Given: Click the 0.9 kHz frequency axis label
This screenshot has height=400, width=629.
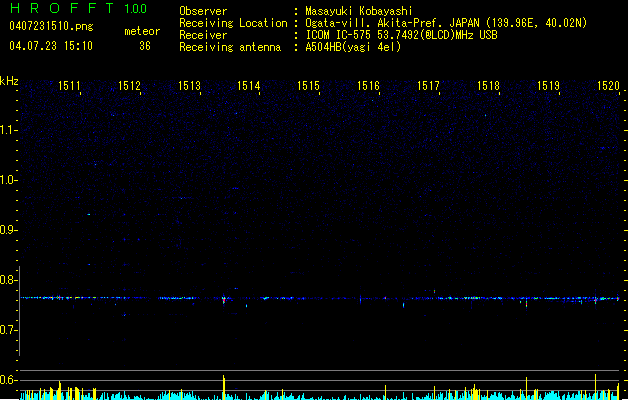Looking at the screenshot, I should click(x=8, y=230).
